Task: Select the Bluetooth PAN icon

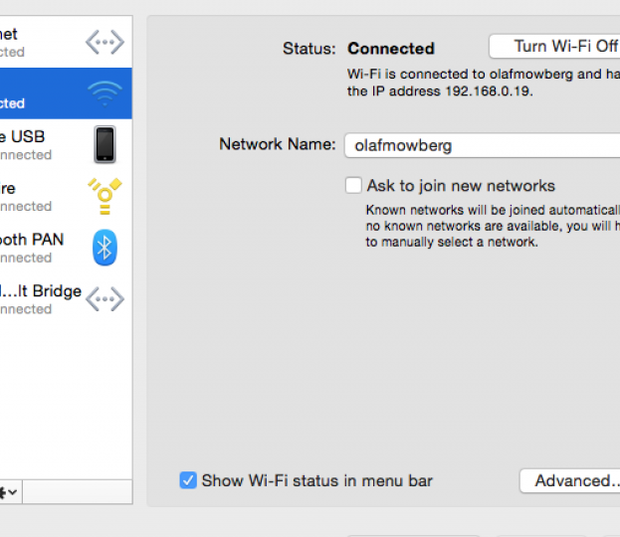Action: (105, 248)
